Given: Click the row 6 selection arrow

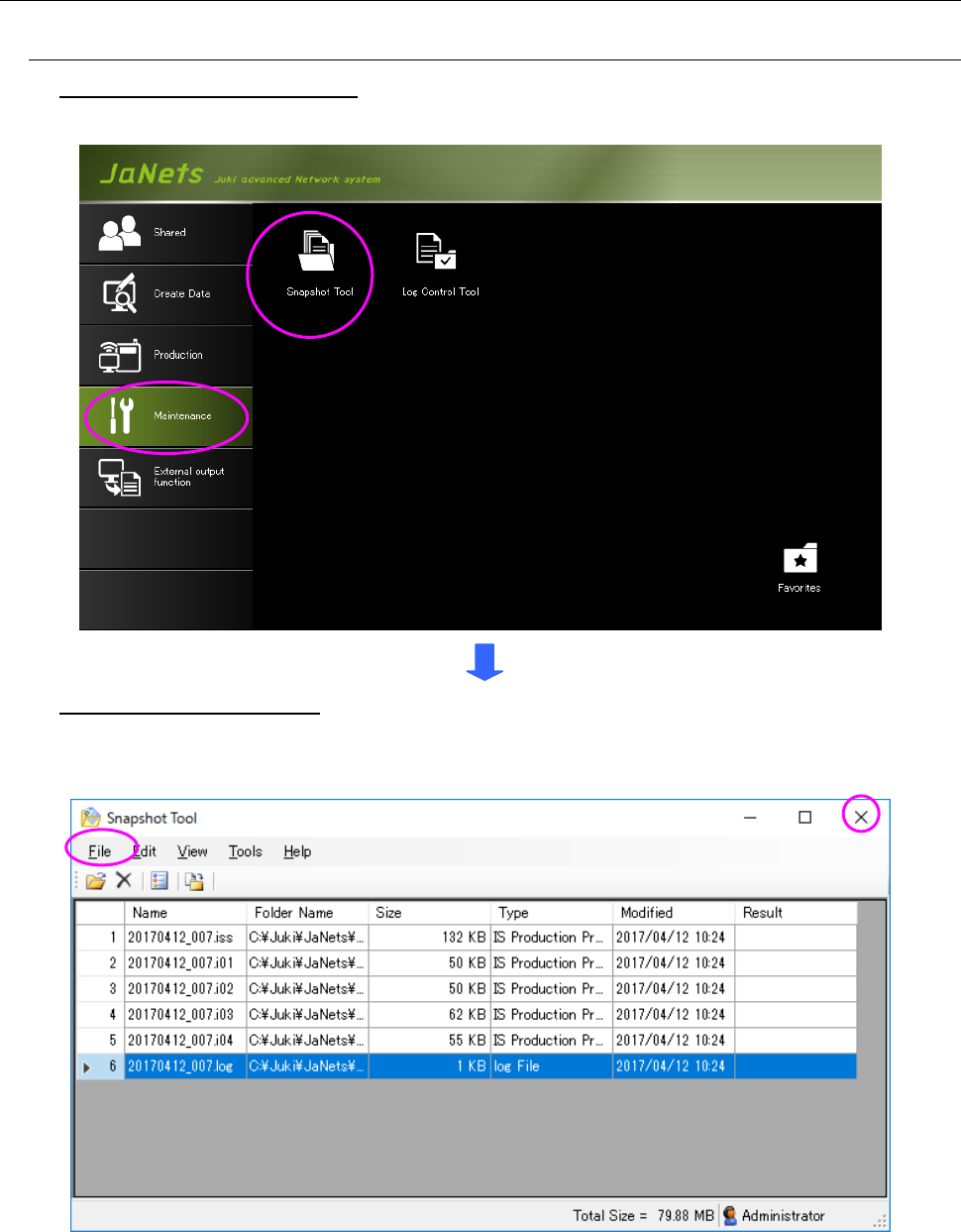Looking at the screenshot, I should (x=87, y=1067).
